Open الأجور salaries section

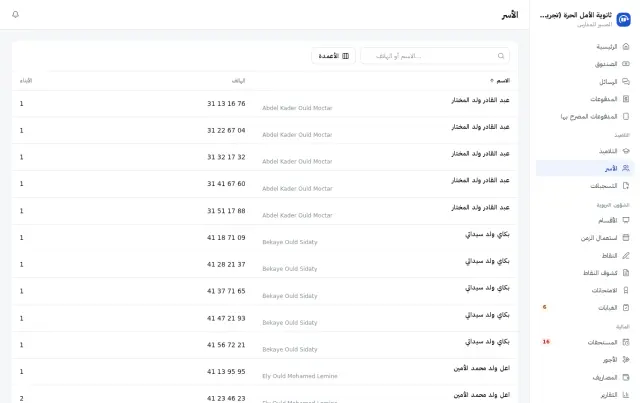[x=585, y=360]
